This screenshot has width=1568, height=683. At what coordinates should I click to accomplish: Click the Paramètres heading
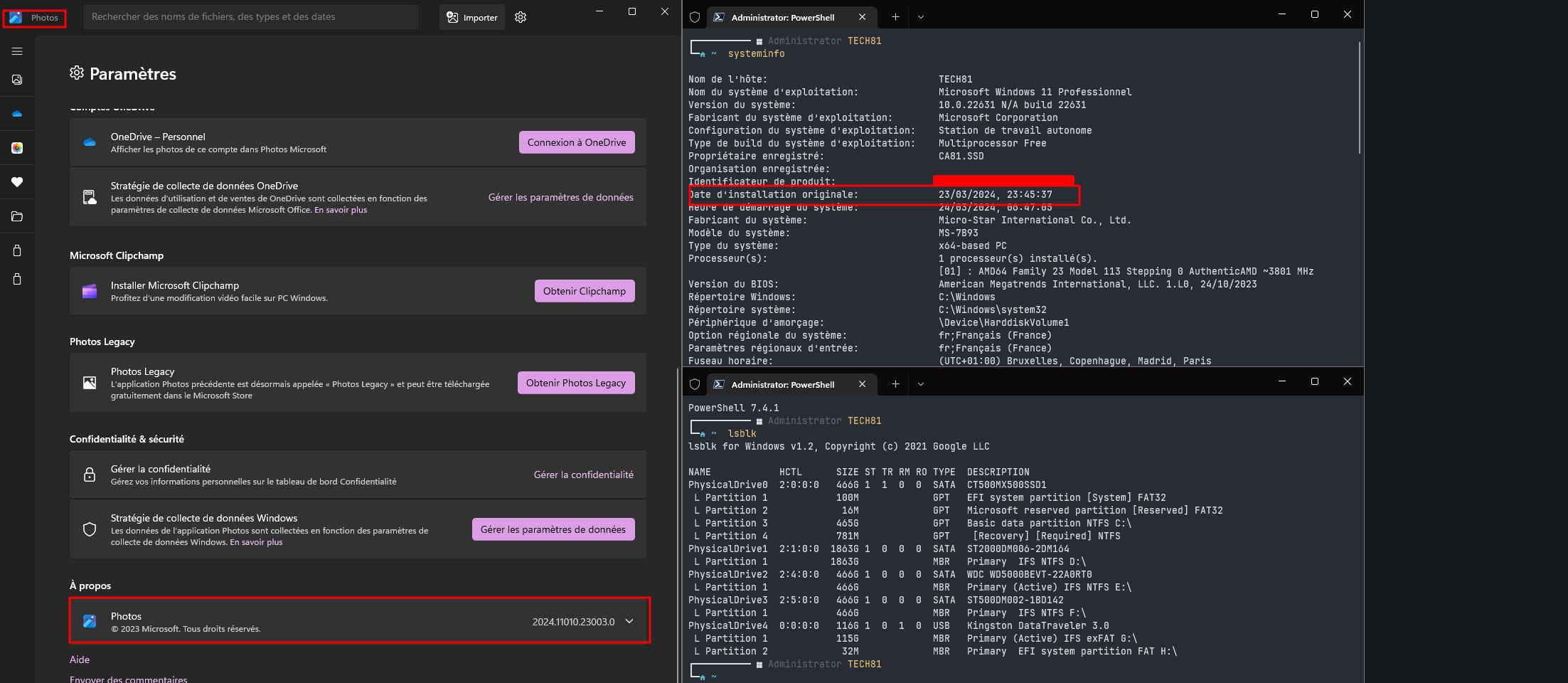tap(132, 73)
